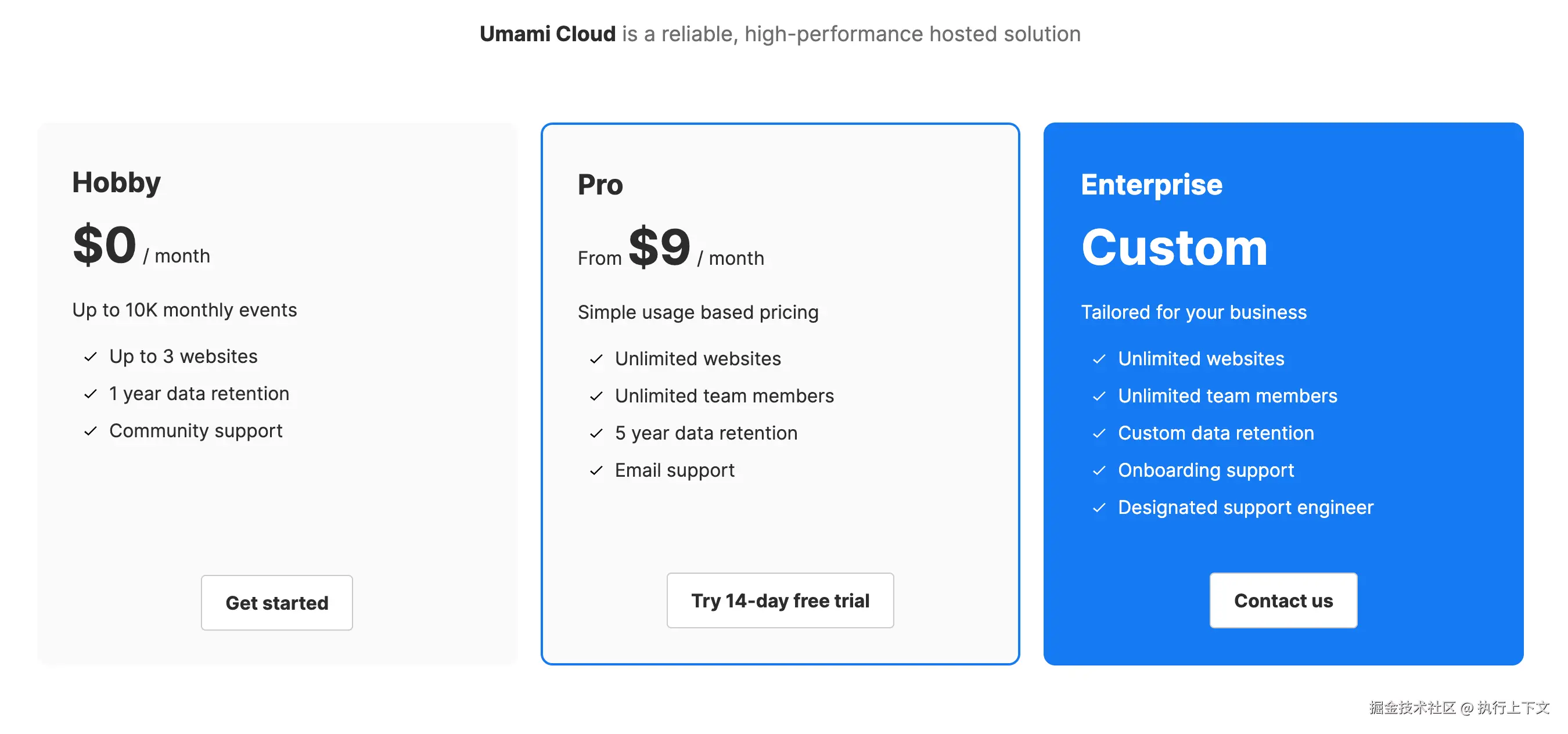
Task: Click the checkmark next to Email support
Action: [596, 470]
